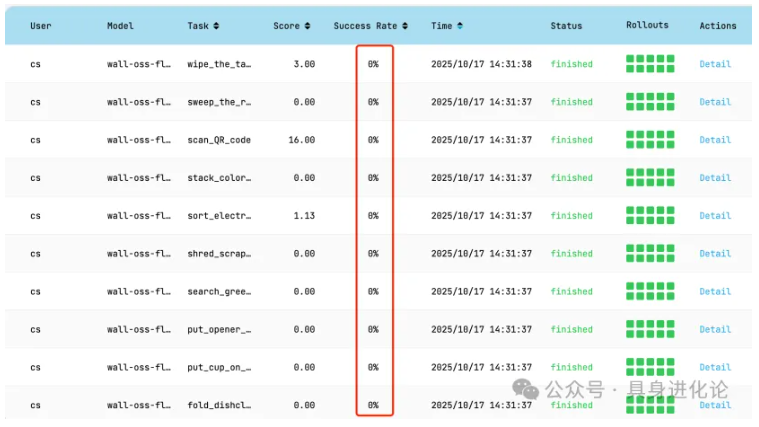The image size is (759, 427).
Task: Select the rollouts grid in the shred_scrap row
Action: (x=649, y=254)
